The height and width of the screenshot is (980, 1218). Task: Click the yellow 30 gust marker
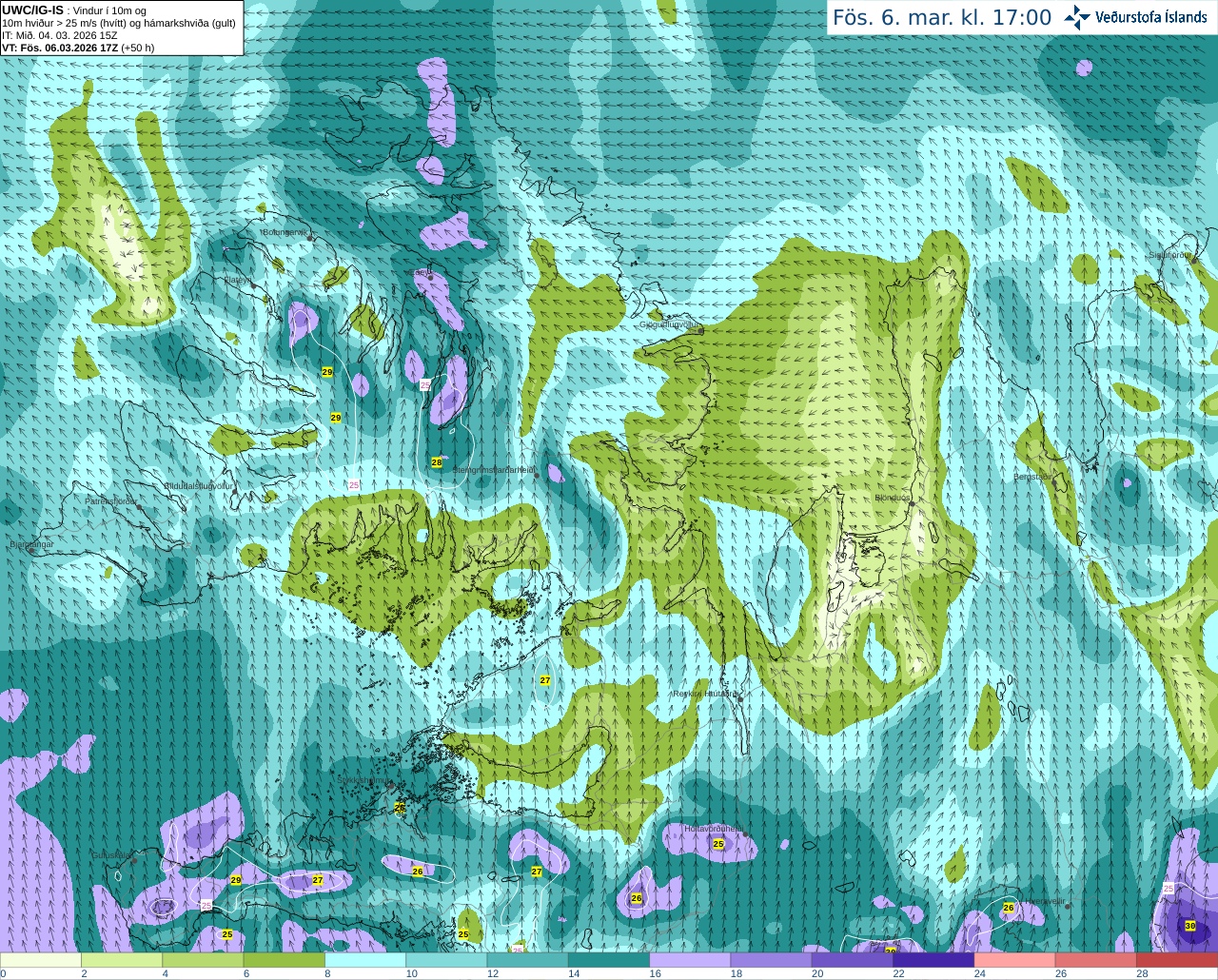[x=1190, y=926]
